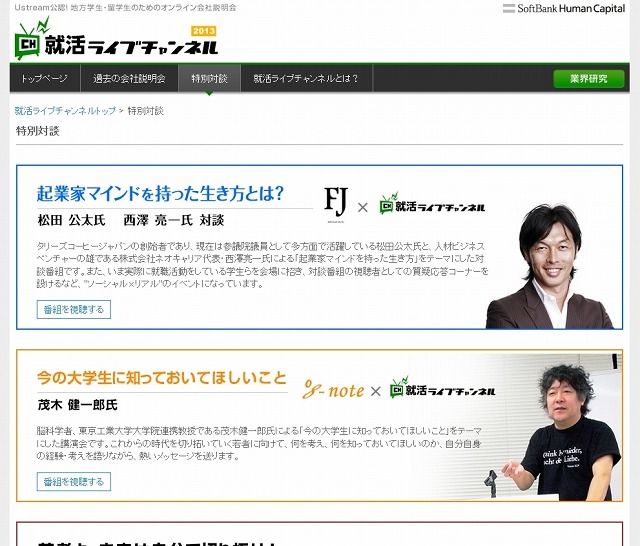Click the 就活ライブチャンネル logo beside FJ
Screen dimensions: 640x546
click(432, 204)
